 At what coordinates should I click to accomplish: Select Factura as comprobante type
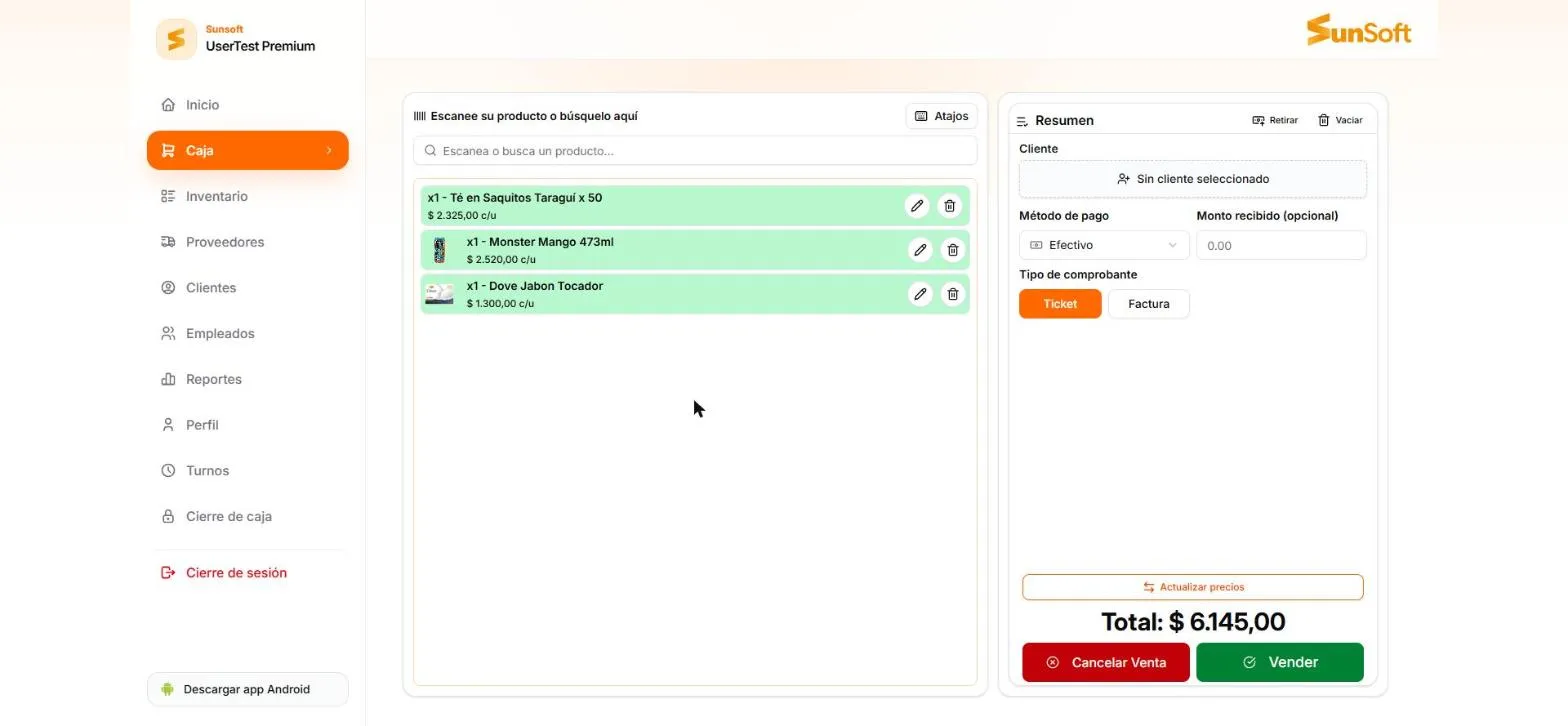tap(1149, 304)
